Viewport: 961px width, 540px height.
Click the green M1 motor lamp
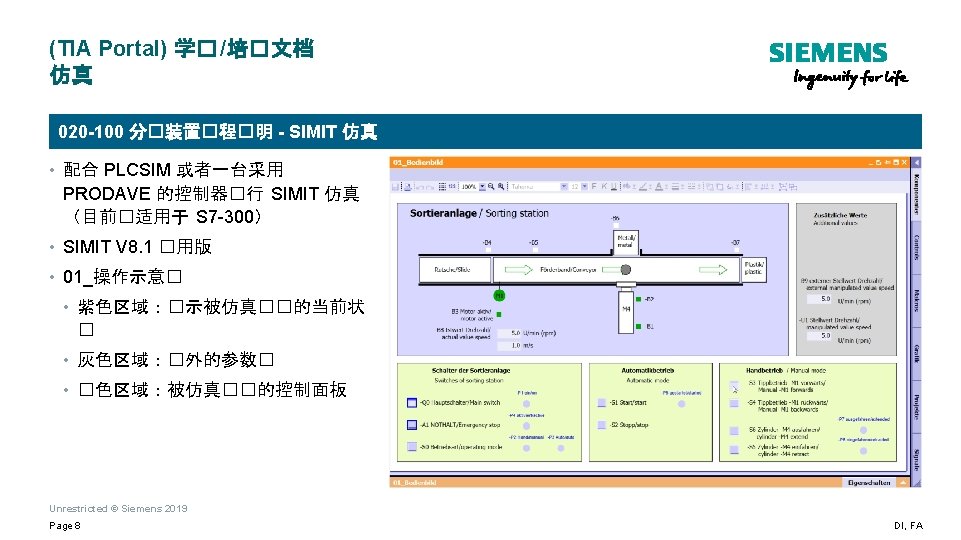[x=499, y=295]
